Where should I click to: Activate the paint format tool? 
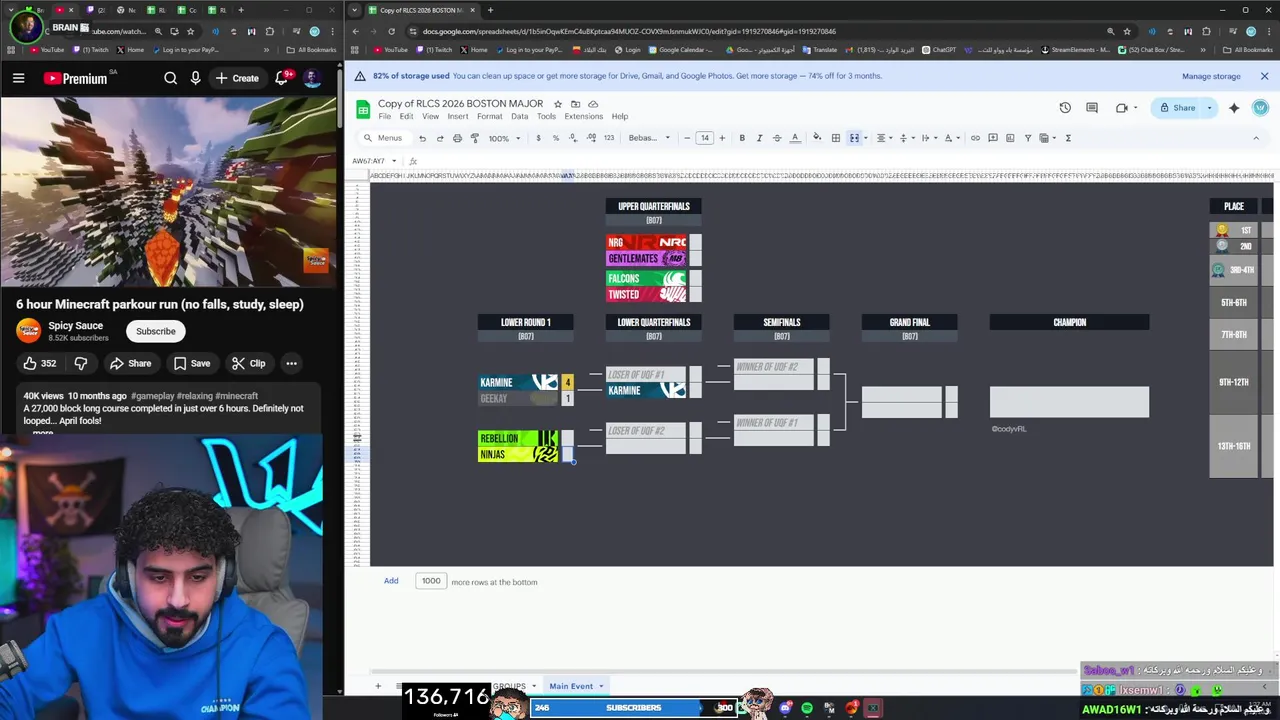474,138
